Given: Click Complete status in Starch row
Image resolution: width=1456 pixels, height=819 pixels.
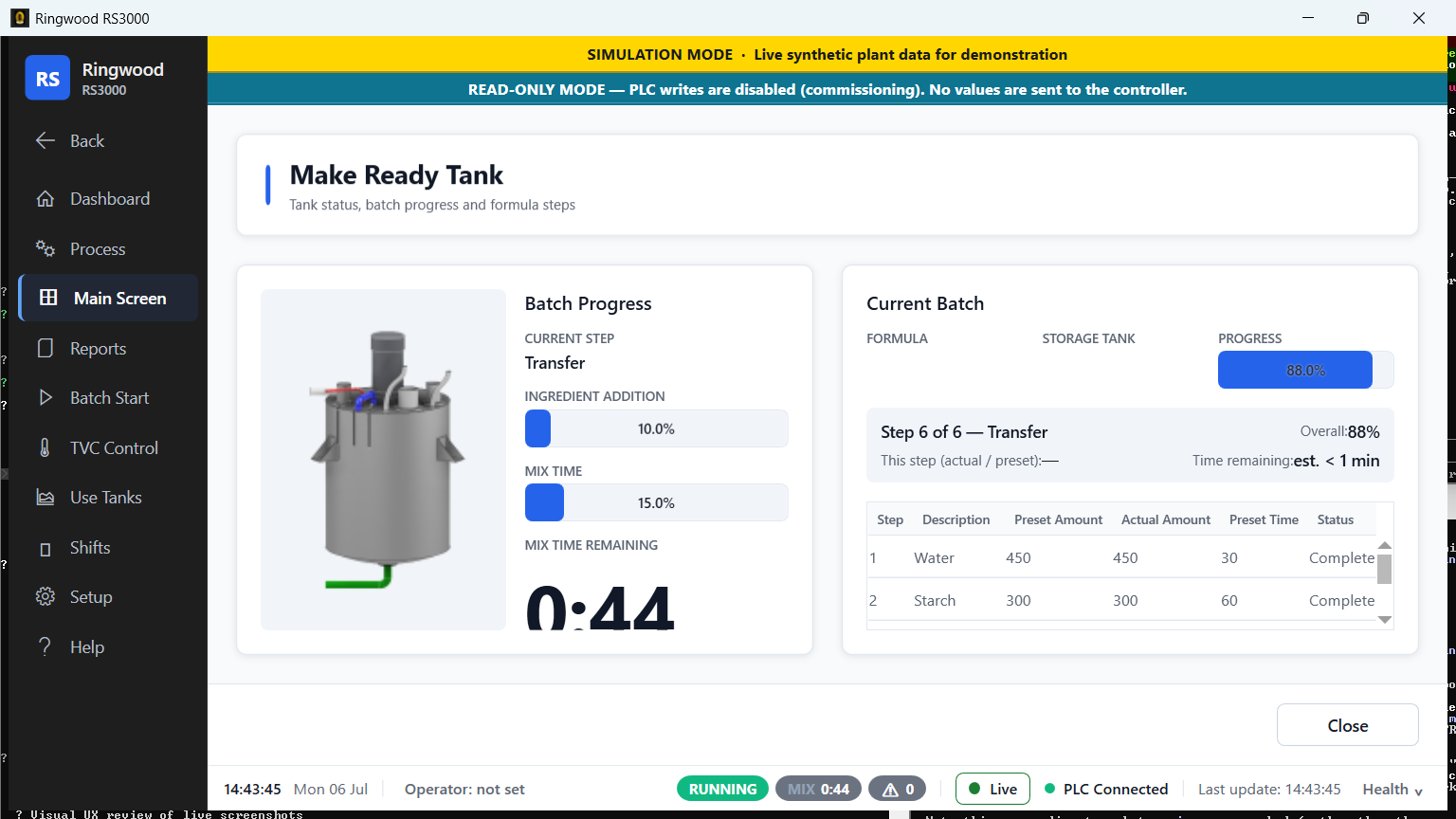Looking at the screenshot, I should [x=1341, y=600].
